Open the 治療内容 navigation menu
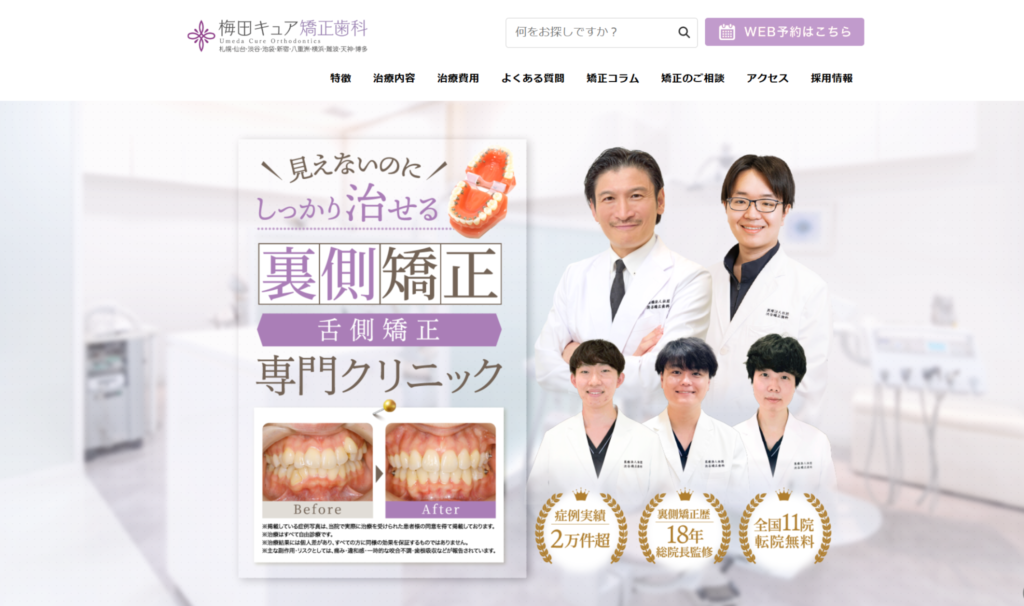1024x606 pixels. (x=394, y=78)
